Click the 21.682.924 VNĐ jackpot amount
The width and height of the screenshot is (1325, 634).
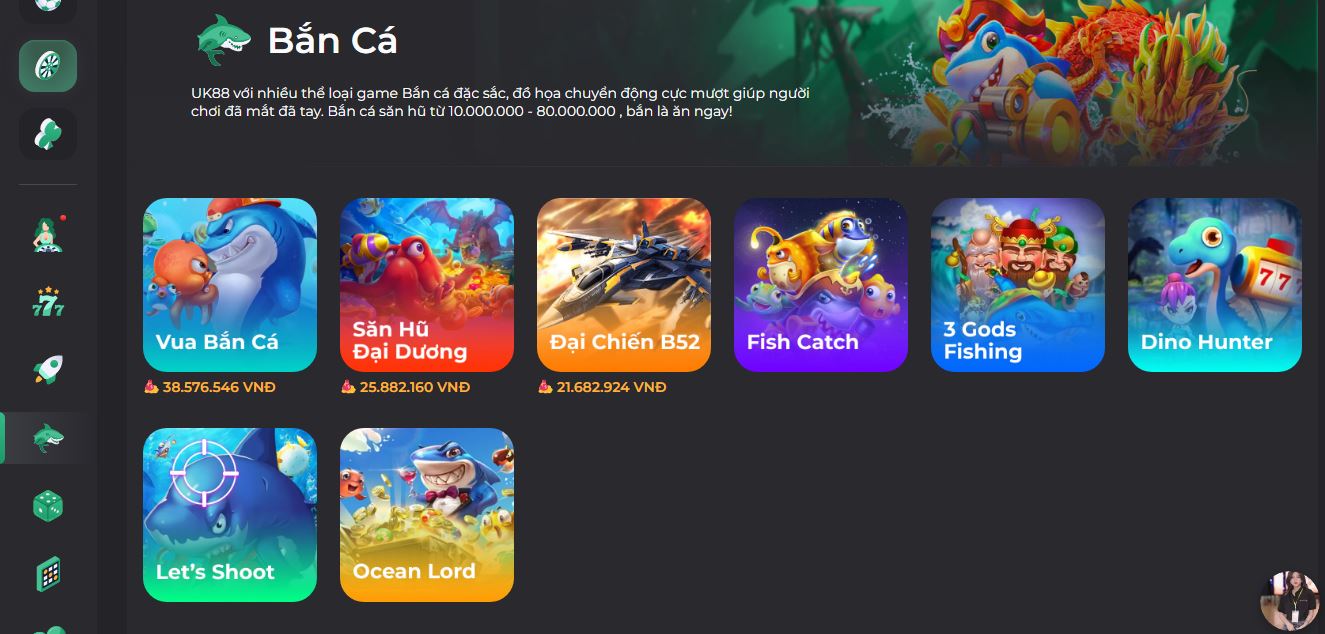click(x=612, y=387)
